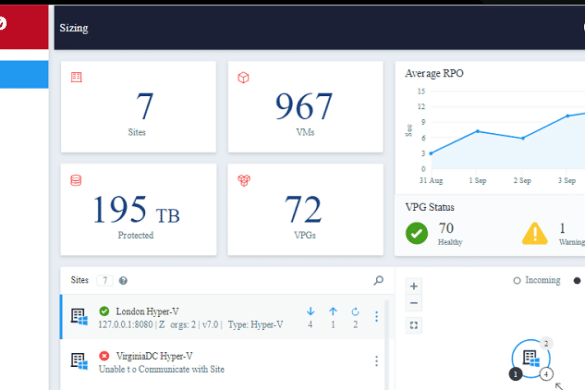
Task: Click VirginiaDC Hyper-V site type icon
Action: click(79, 361)
